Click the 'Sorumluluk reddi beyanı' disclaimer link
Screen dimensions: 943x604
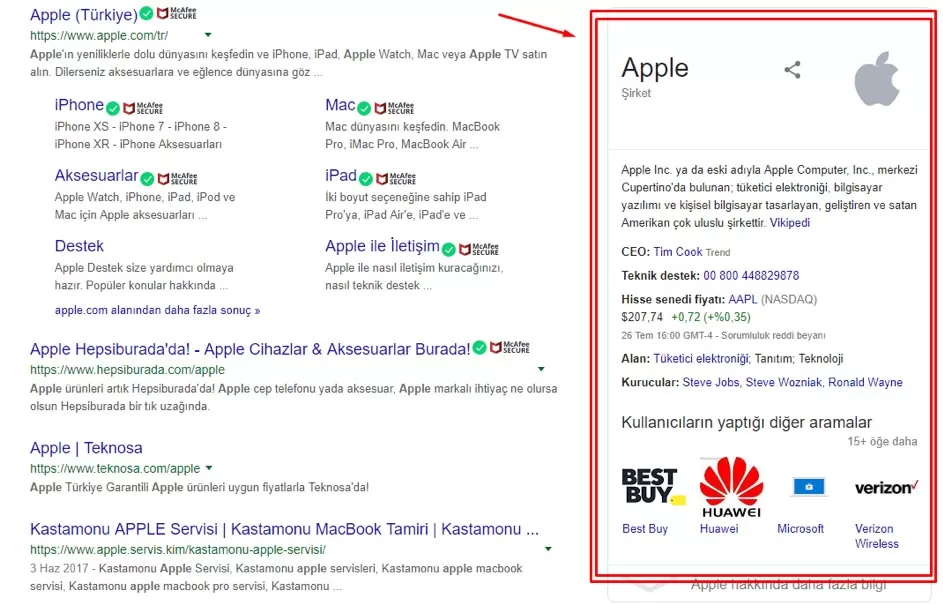click(773, 335)
